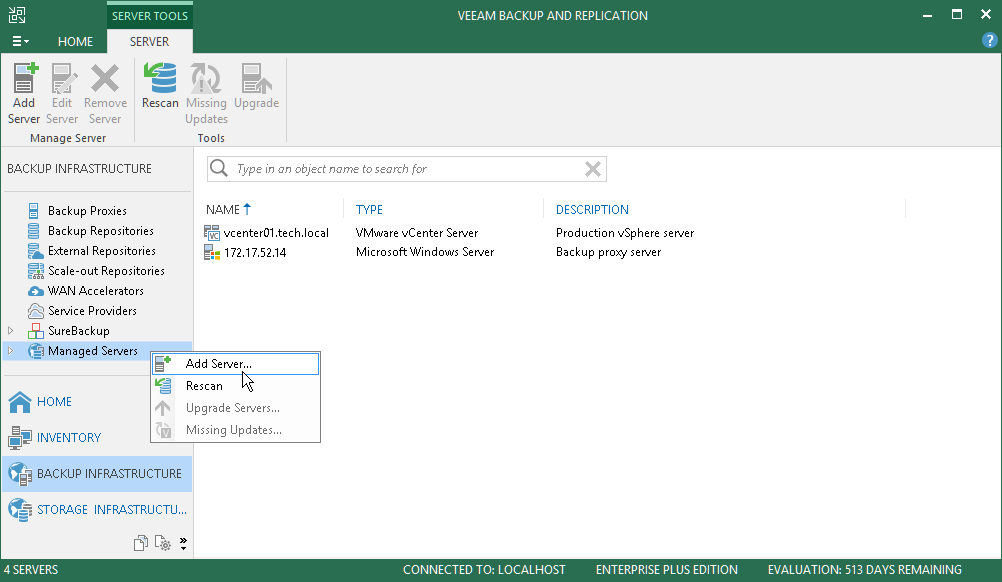Click the Microsoft Windows Server type cell
Screen dimensions: 1002x582
point(425,252)
